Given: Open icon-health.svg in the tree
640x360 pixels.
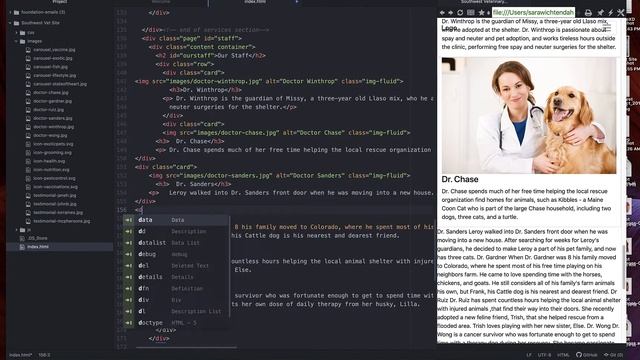Looking at the screenshot, I should click(49, 161).
